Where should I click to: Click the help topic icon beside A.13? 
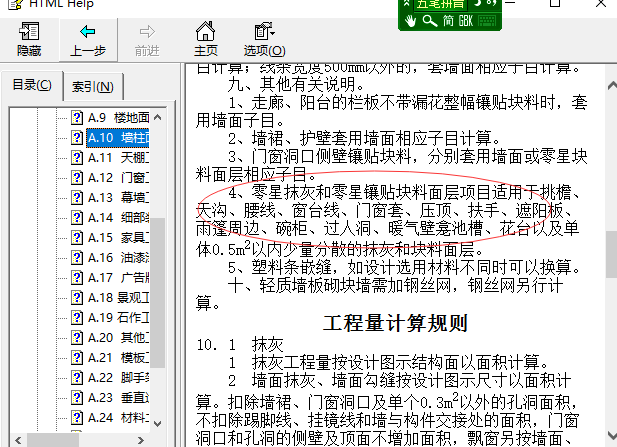point(77,197)
